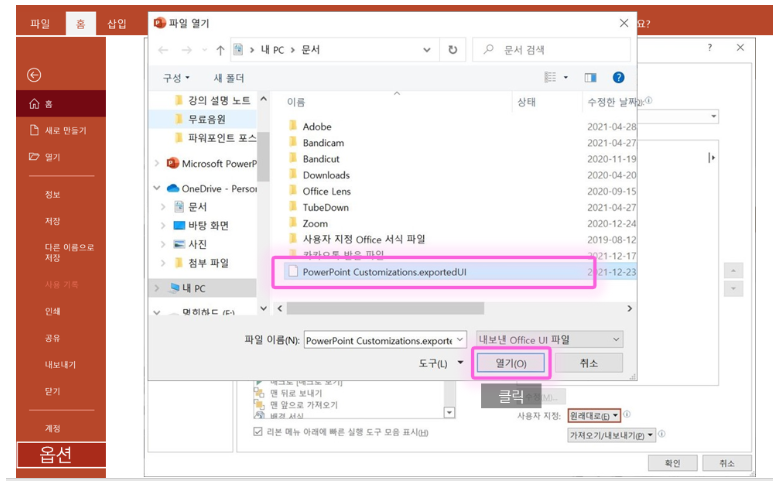
Task: Select 공유 in backstage menu
Action: tap(53, 338)
